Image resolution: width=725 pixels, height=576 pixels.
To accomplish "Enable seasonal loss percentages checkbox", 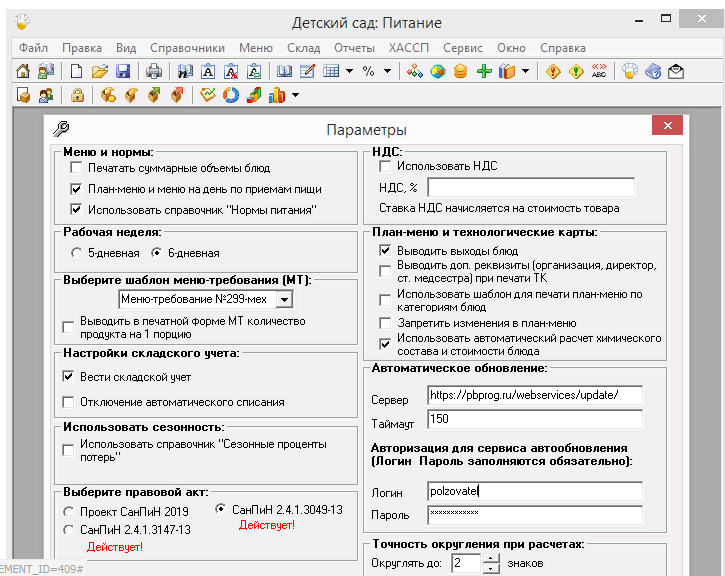I will point(68,450).
